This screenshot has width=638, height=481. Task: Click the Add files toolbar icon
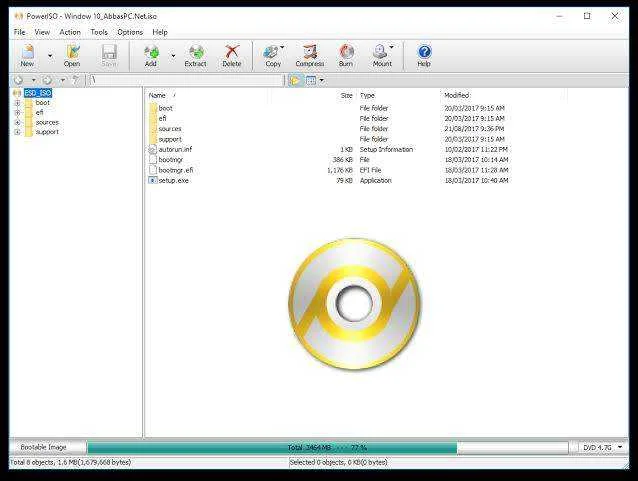coord(151,56)
